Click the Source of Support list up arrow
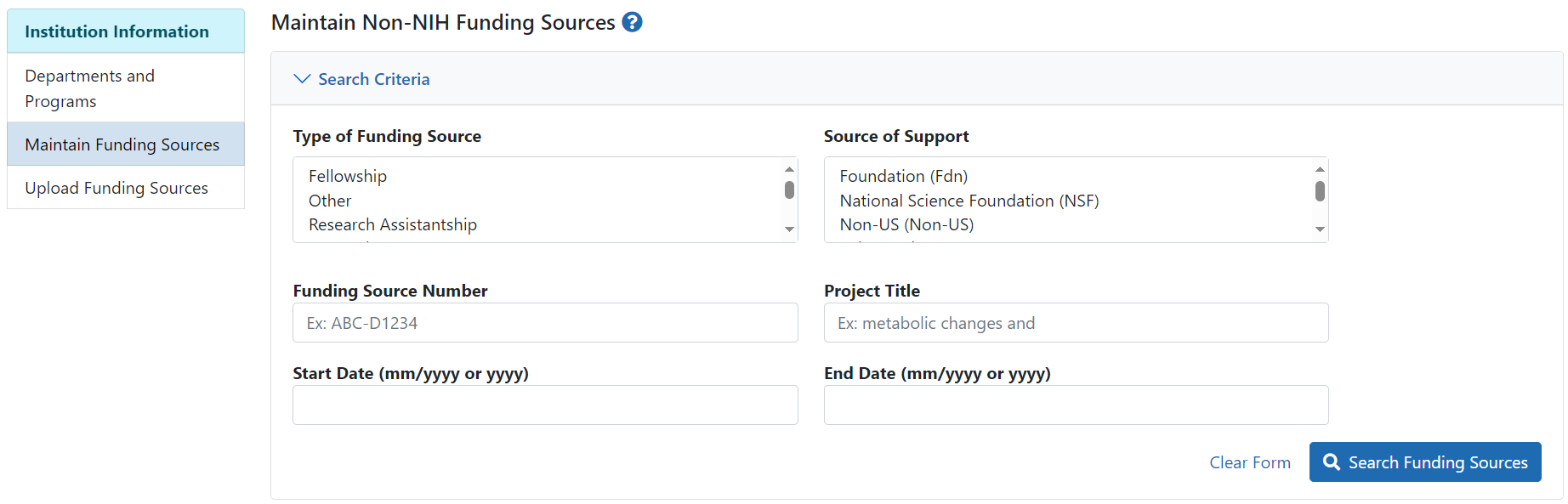This screenshot has width=1568, height=504. click(x=1320, y=169)
